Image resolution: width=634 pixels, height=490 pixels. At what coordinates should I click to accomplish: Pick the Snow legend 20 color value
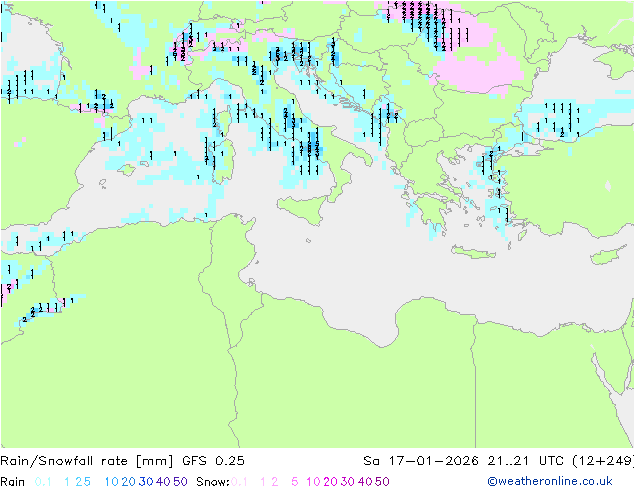pyautogui.click(x=330, y=482)
